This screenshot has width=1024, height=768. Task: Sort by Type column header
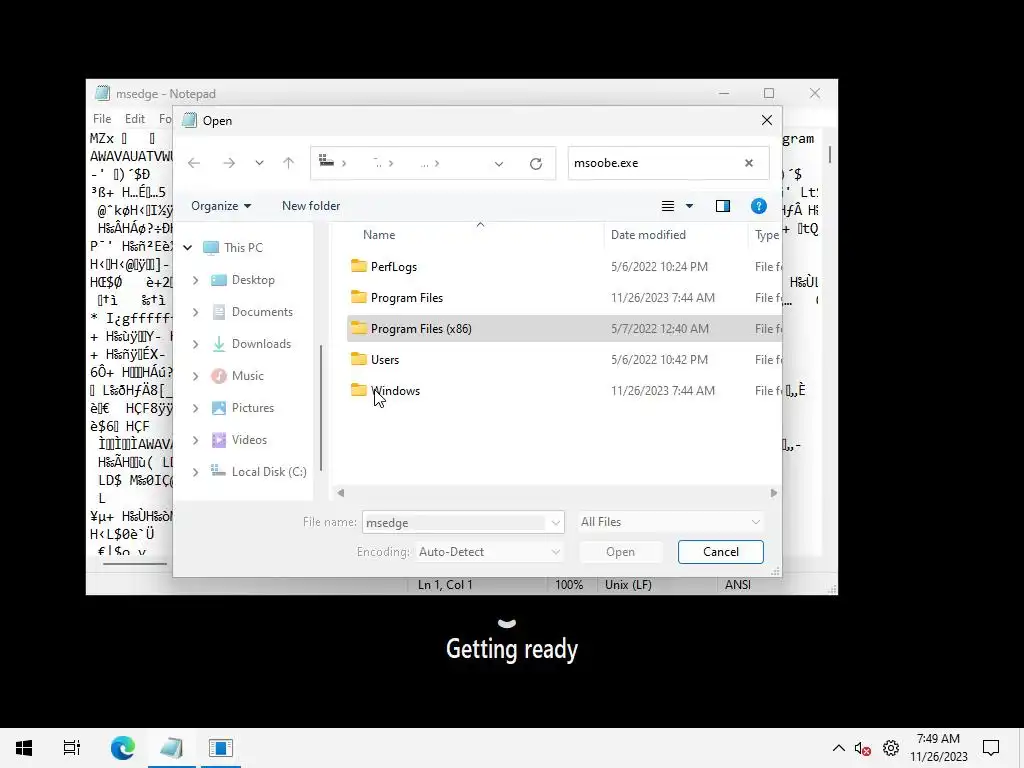[x=767, y=235]
